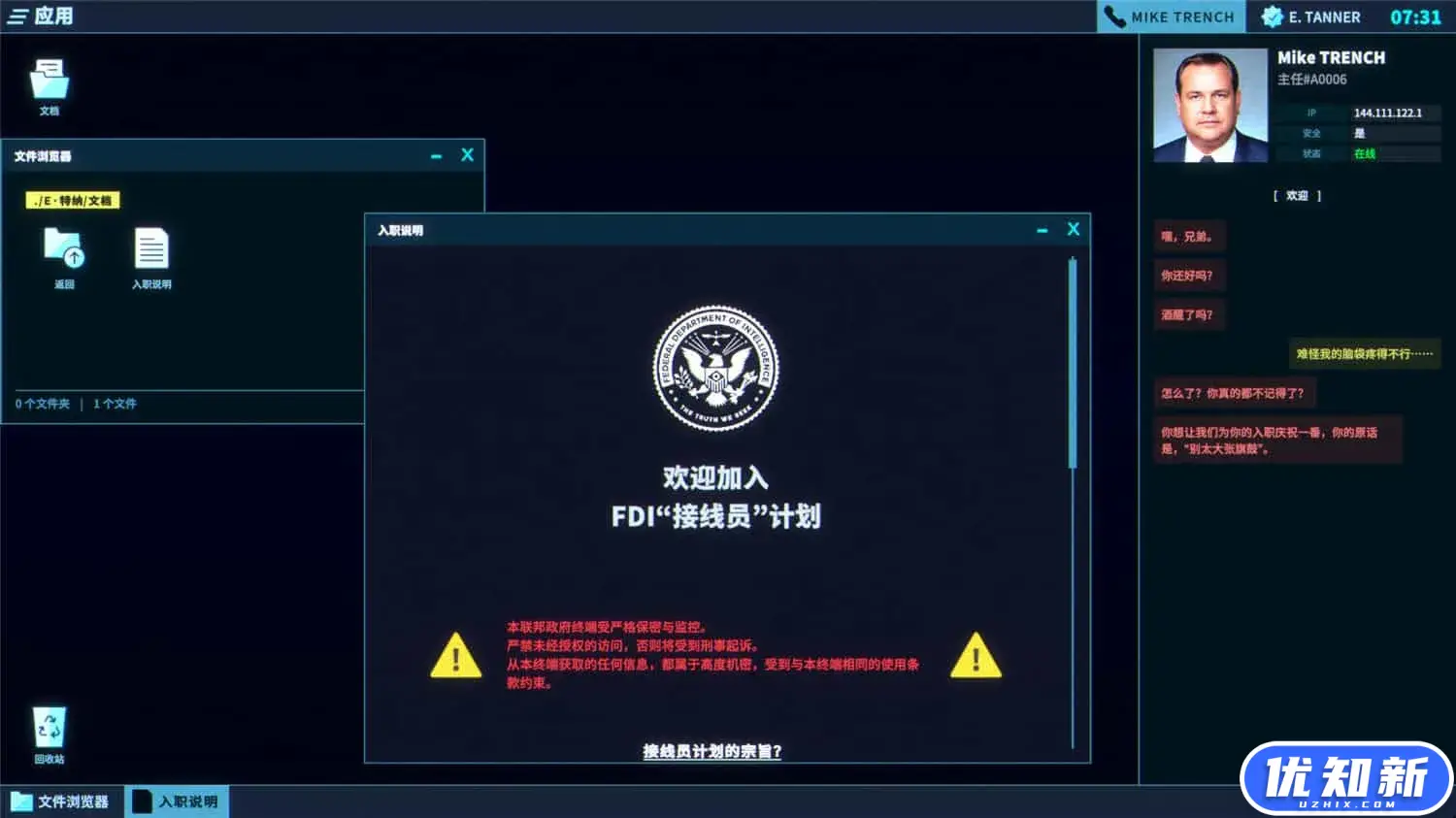
Task: Select 入职说明 in the taskbar
Action: (x=177, y=802)
